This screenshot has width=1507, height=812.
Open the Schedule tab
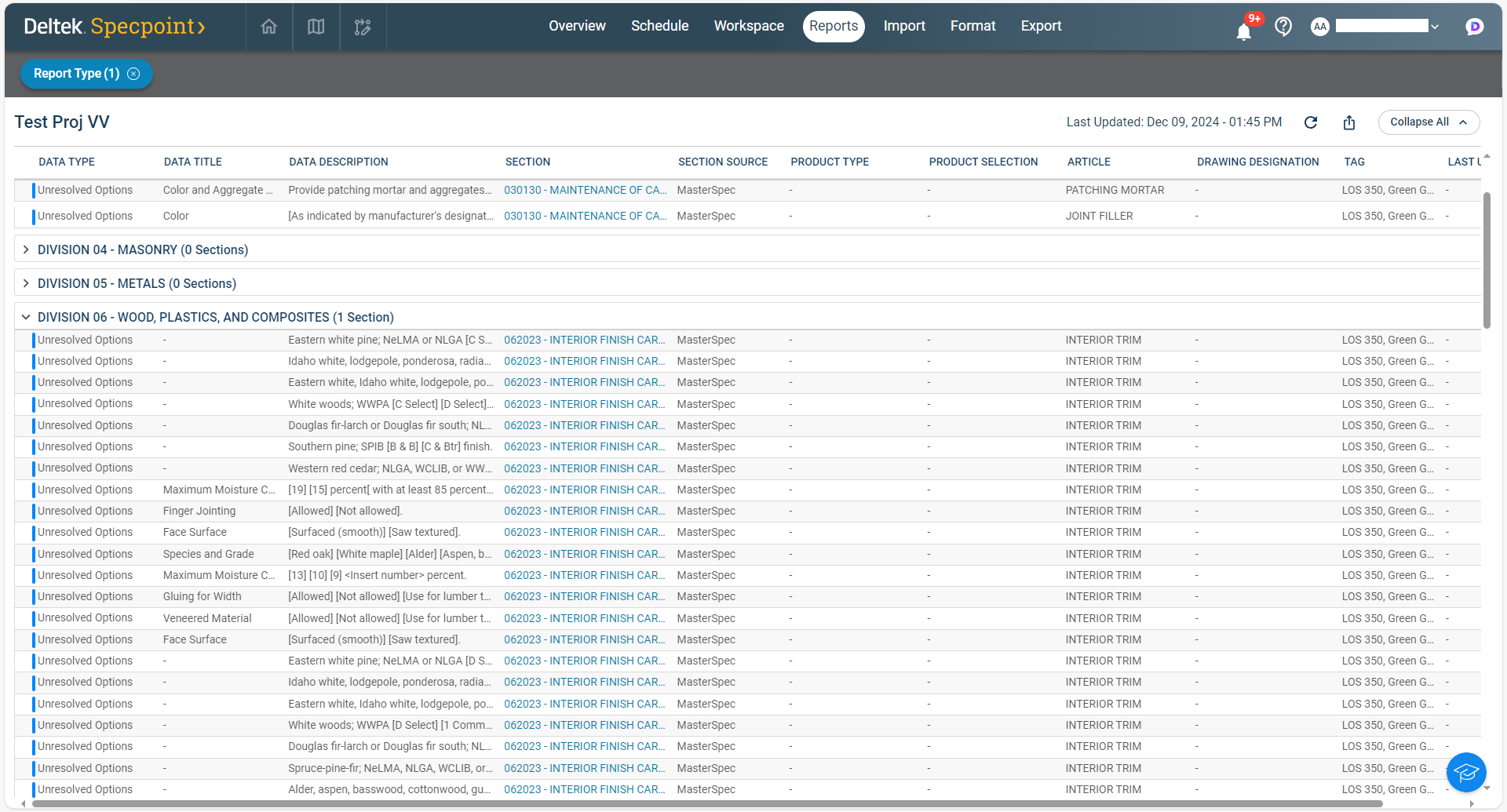click(x=659, y=26)
